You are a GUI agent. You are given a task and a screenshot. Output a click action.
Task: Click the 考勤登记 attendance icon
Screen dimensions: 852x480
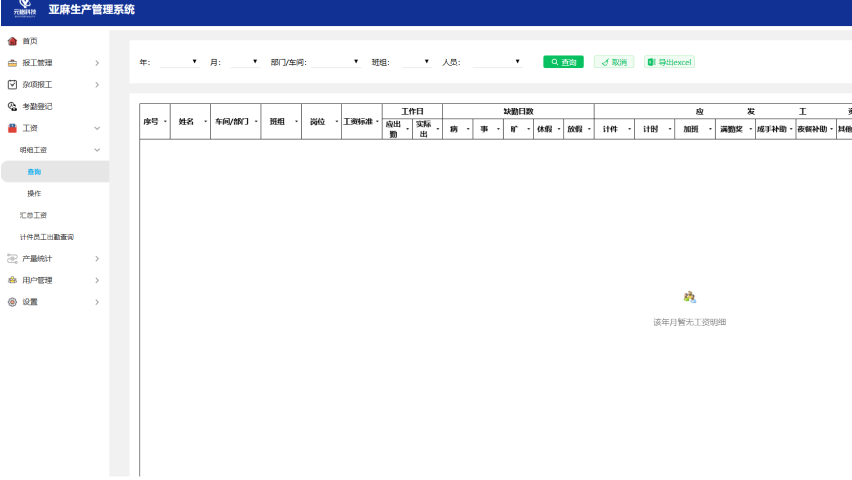tap(12, 106)
